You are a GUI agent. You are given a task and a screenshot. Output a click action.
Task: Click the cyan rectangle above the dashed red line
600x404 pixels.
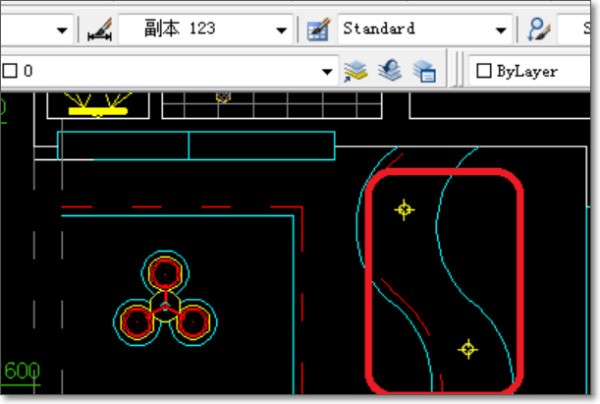195,146
